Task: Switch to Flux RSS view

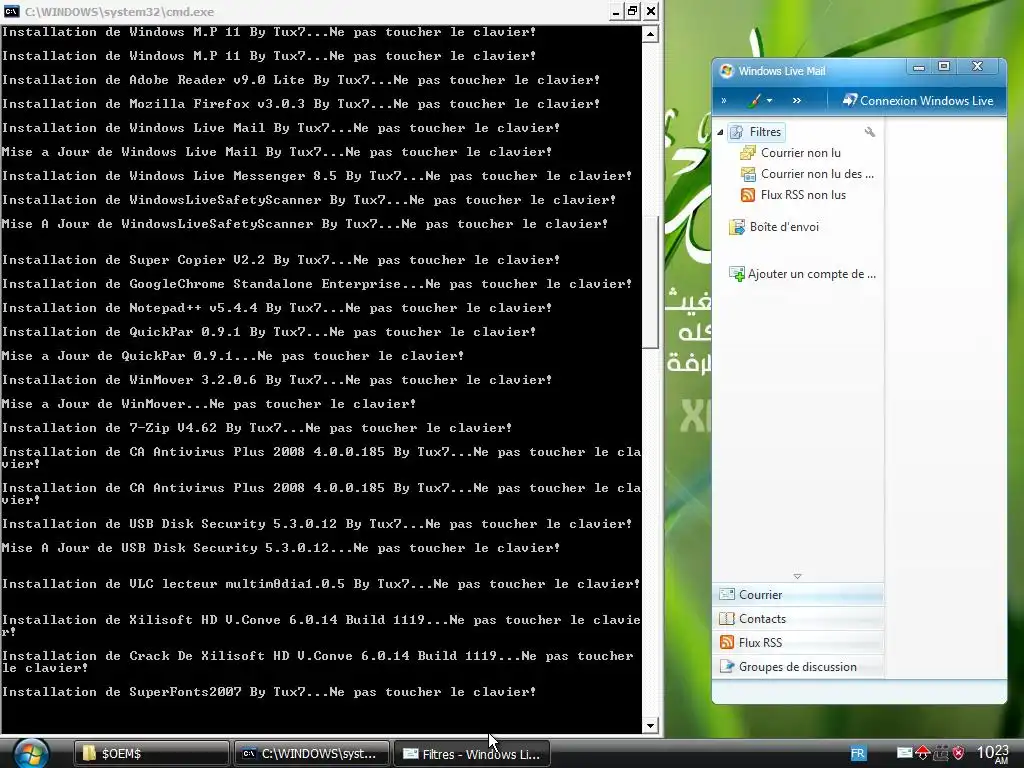Action: (798, 643)
